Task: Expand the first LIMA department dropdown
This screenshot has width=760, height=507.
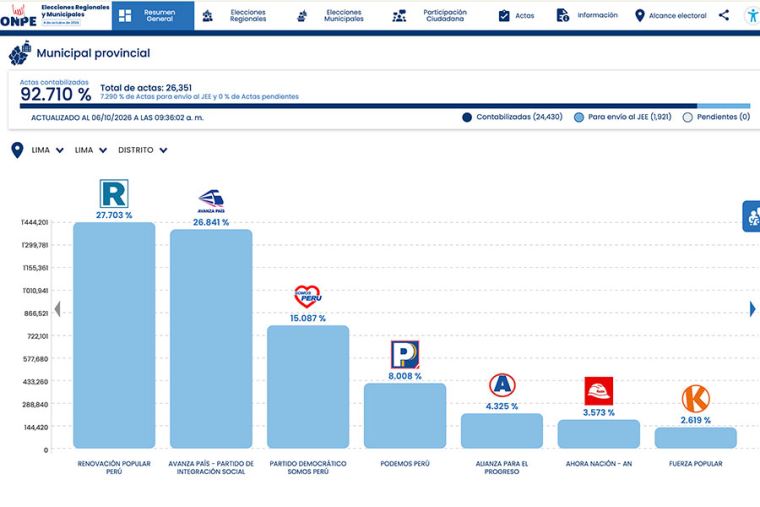Action: click(48, 150)
